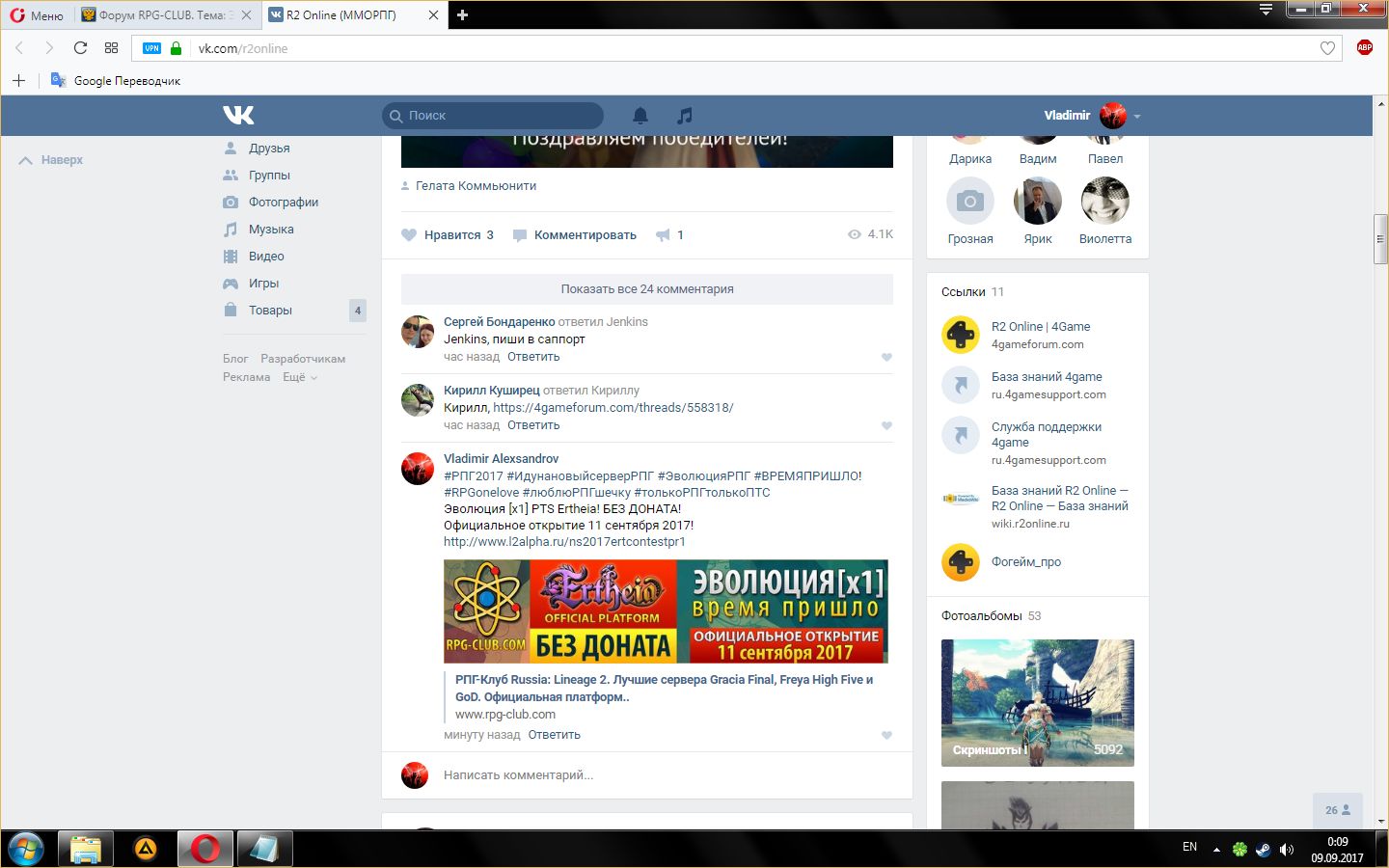Open the Блог footer link
Screen dimensions: 1389x868
pos(235,359)
